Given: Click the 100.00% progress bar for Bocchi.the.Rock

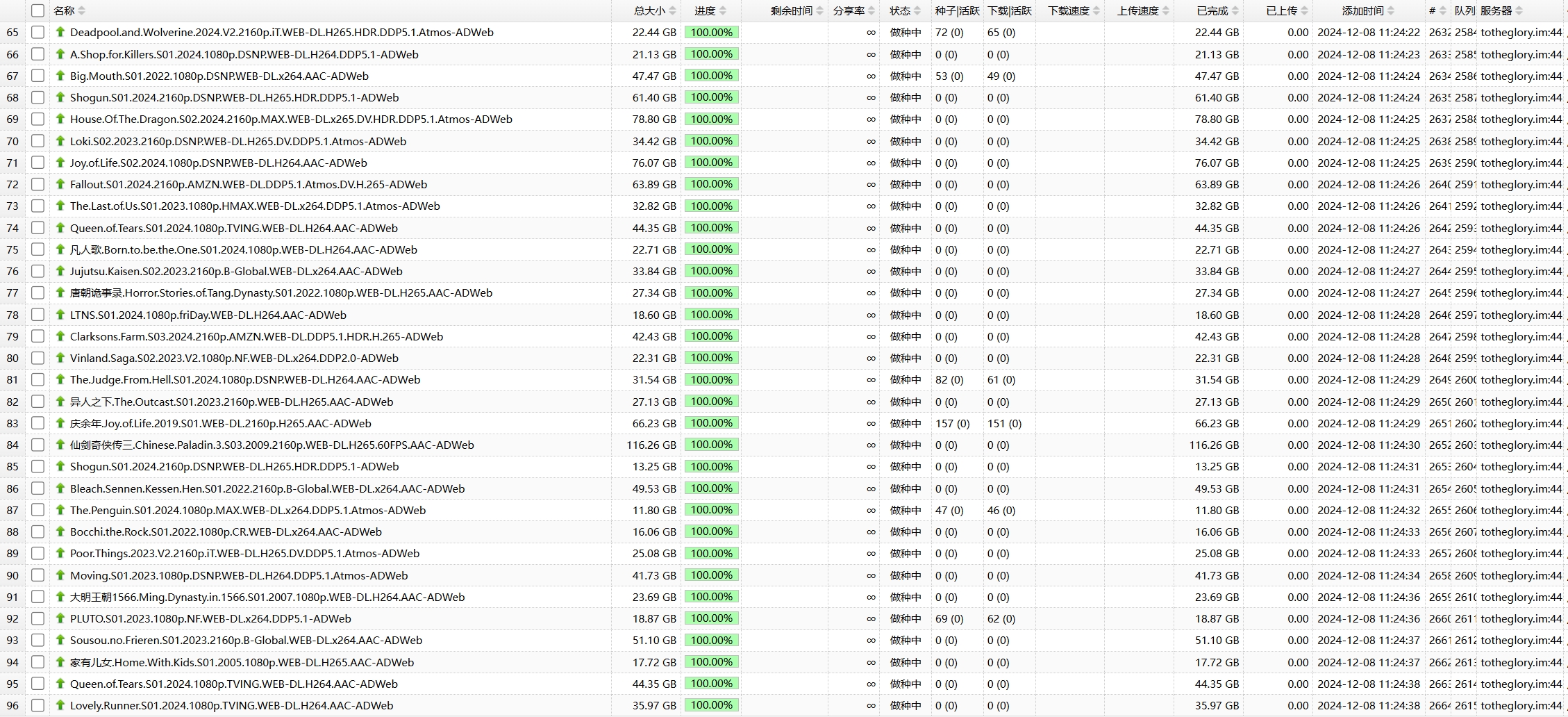Looking at the screenshot, I should click(711, 531).
